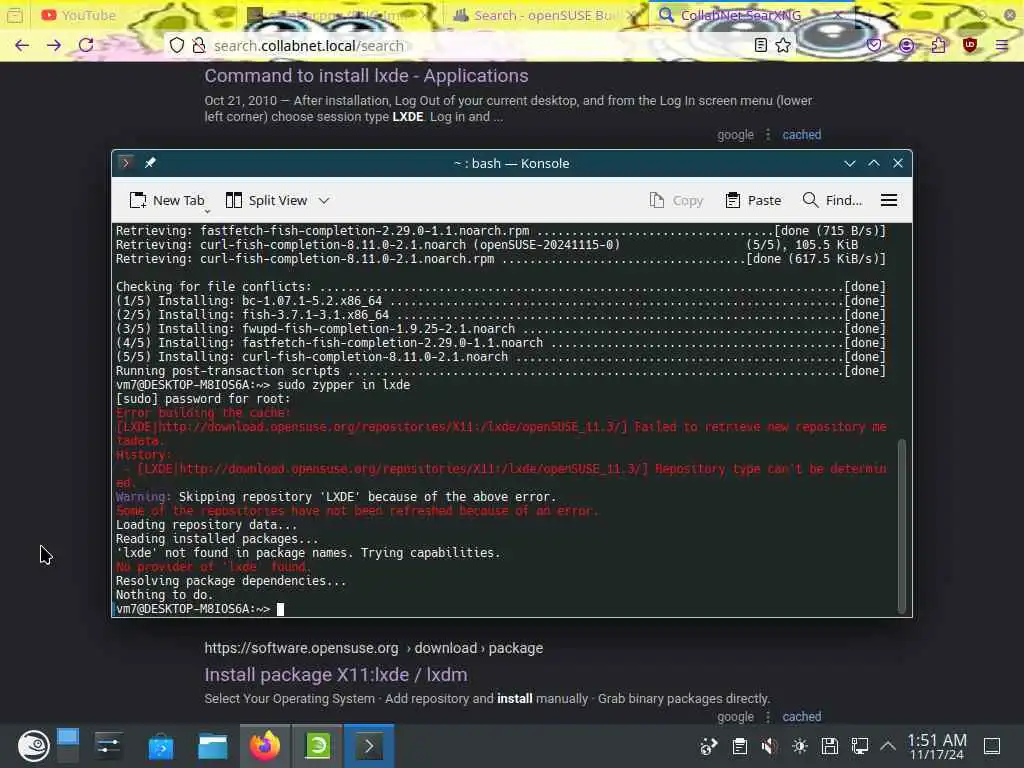Image resolution: width=1024 pixels, height=768 pixels.
Task: Open the network tray icon
Action: pos(859,746)
